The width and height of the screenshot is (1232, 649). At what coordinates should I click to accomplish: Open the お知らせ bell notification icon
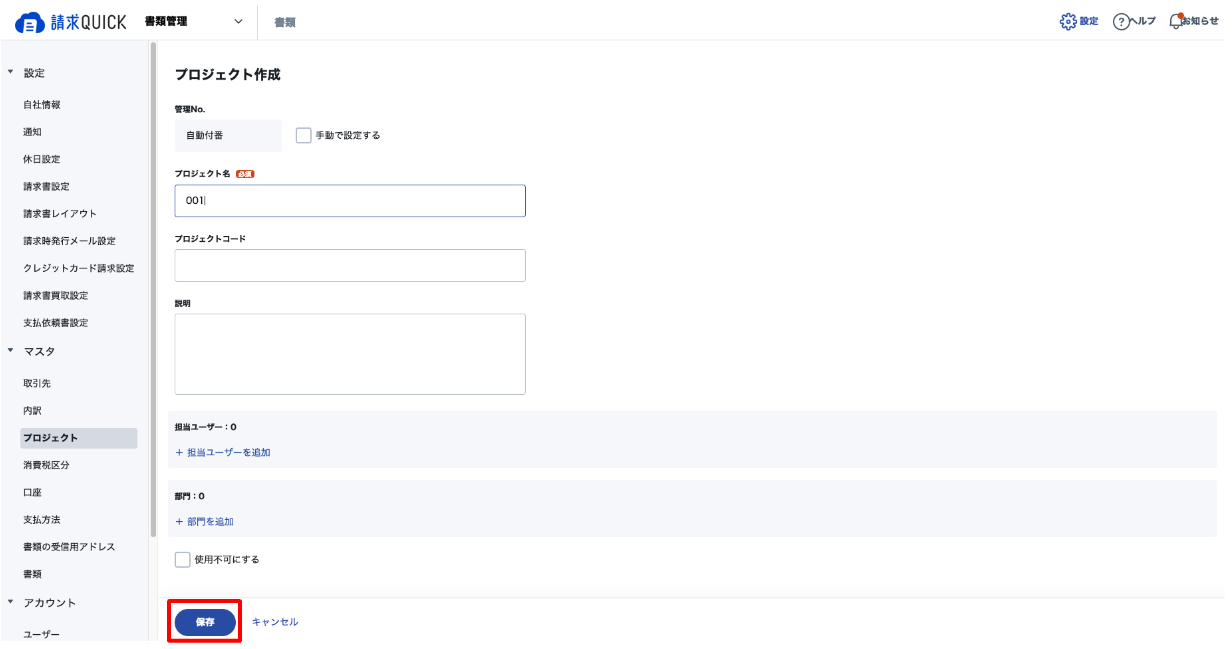click(x=1175, y=21)
